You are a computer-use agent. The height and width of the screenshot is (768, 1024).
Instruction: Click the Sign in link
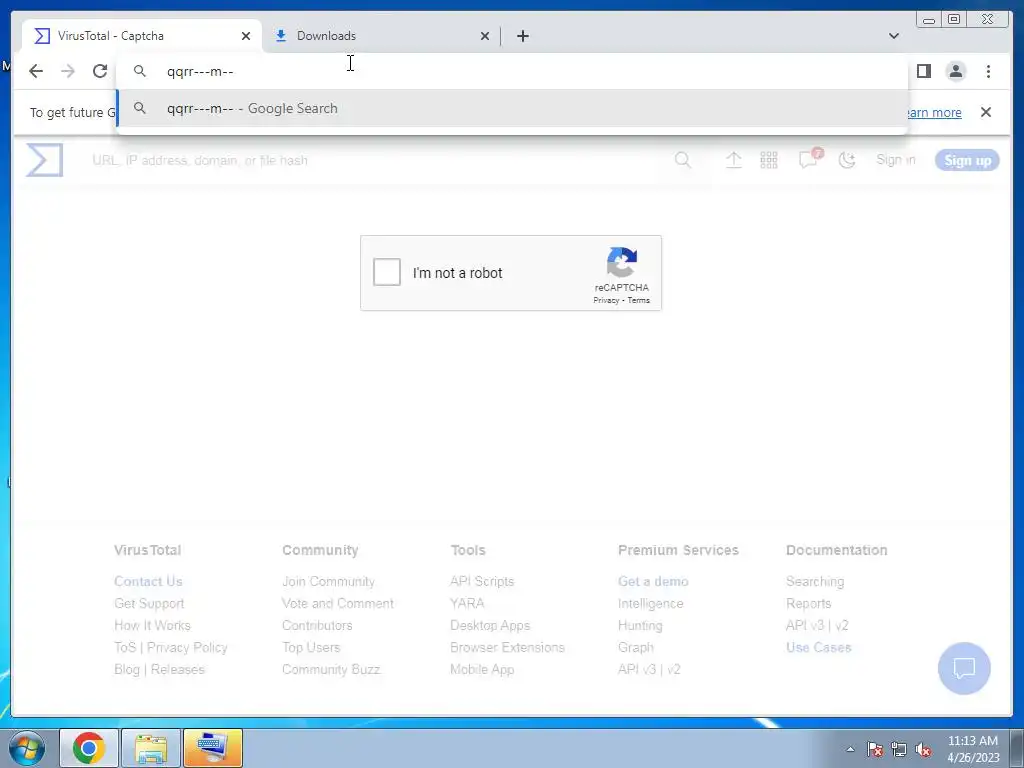click(x=895, y=160)
